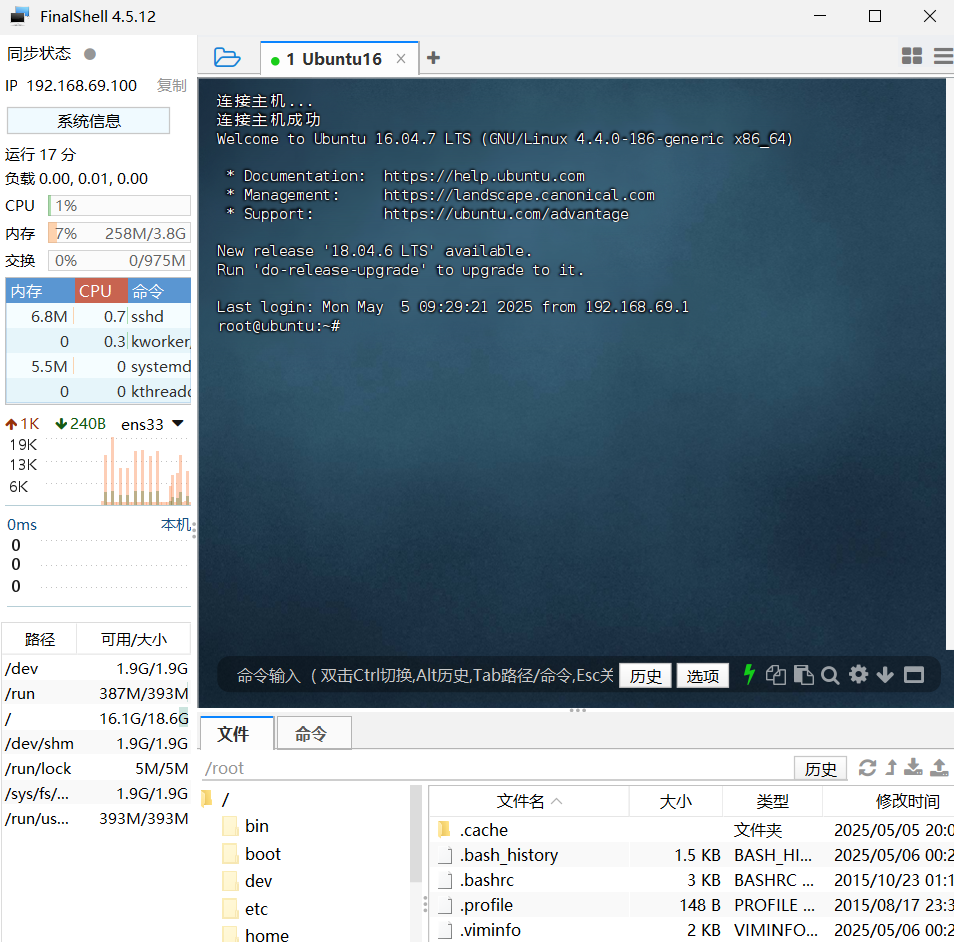
Task: Select the .profile file
Action: [x=692, y=905]
